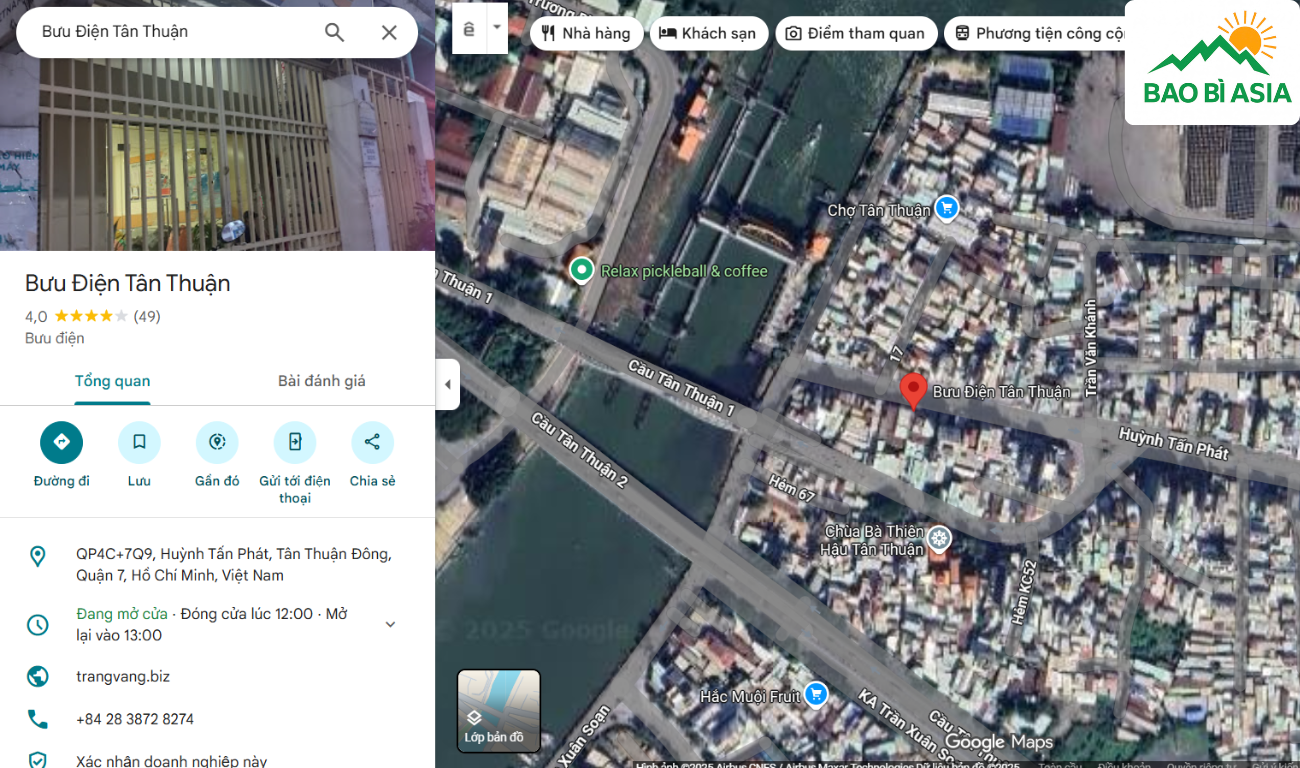Click Gửi tới điện thoại icon
This screenshot has width=1300, height=768.
[x=295, y=442]
